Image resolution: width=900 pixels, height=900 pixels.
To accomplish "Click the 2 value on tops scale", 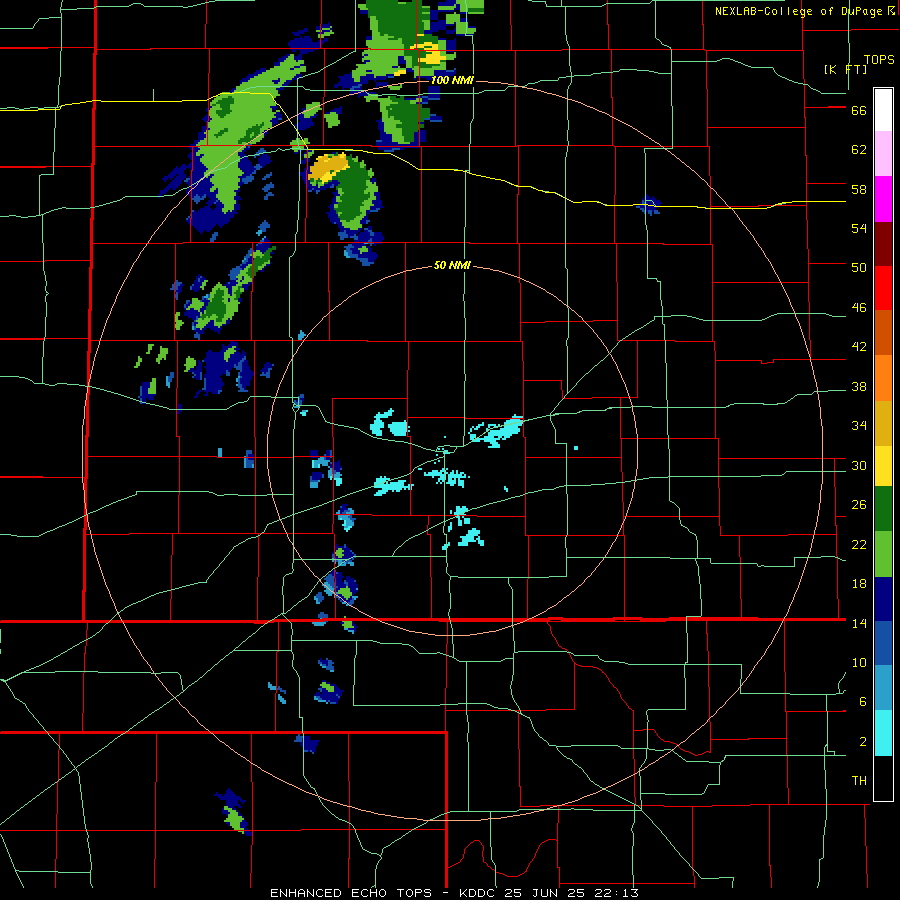I will coord(863,742).
